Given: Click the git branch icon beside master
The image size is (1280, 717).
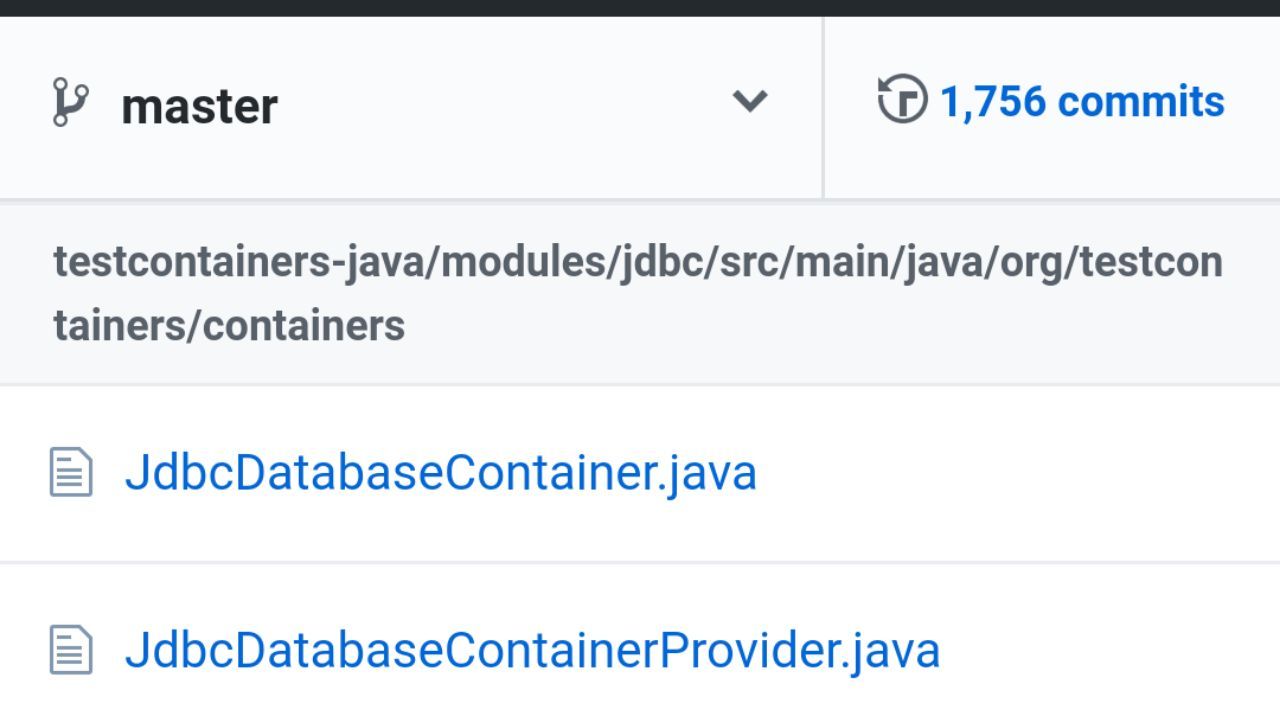Looking at the screenshot, I should tap(70, 103).
